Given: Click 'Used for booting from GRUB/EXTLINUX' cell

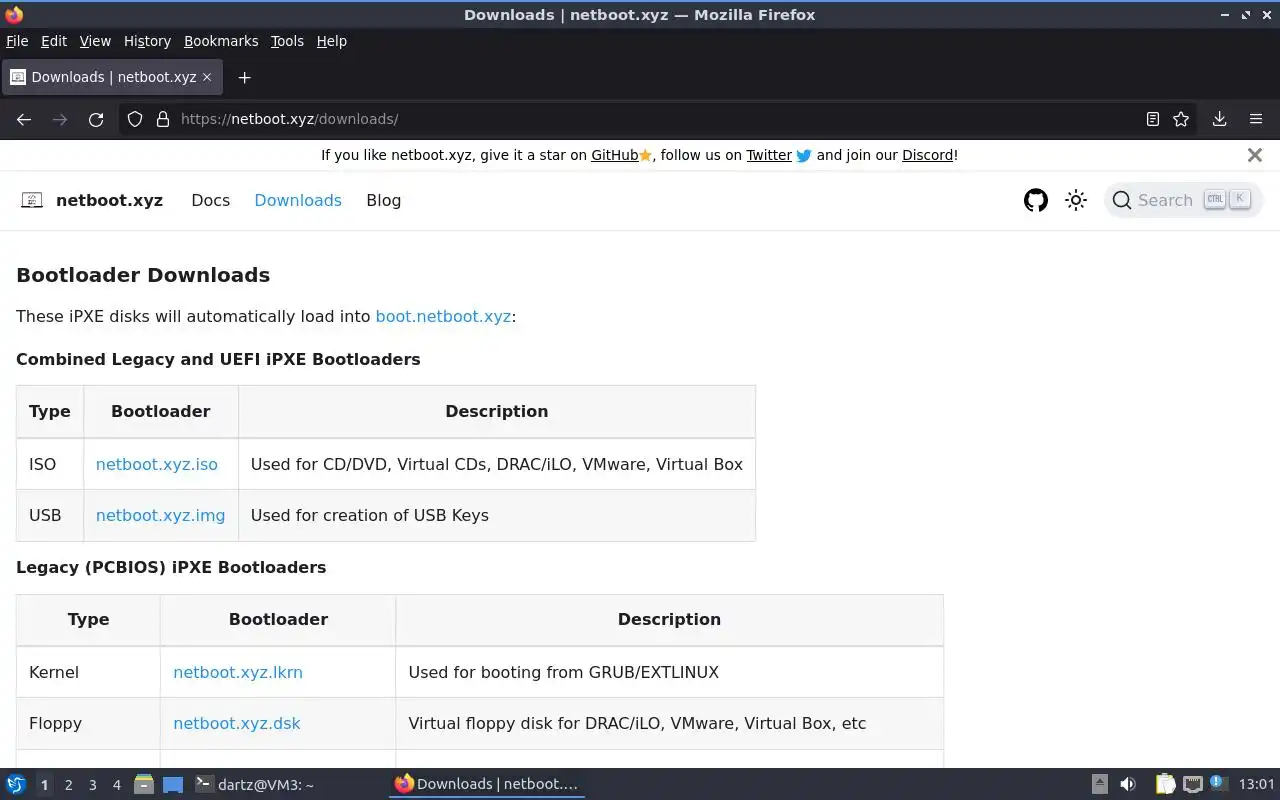Looking at the screenshot, I should pyautogui.click(x=669, y=672).
